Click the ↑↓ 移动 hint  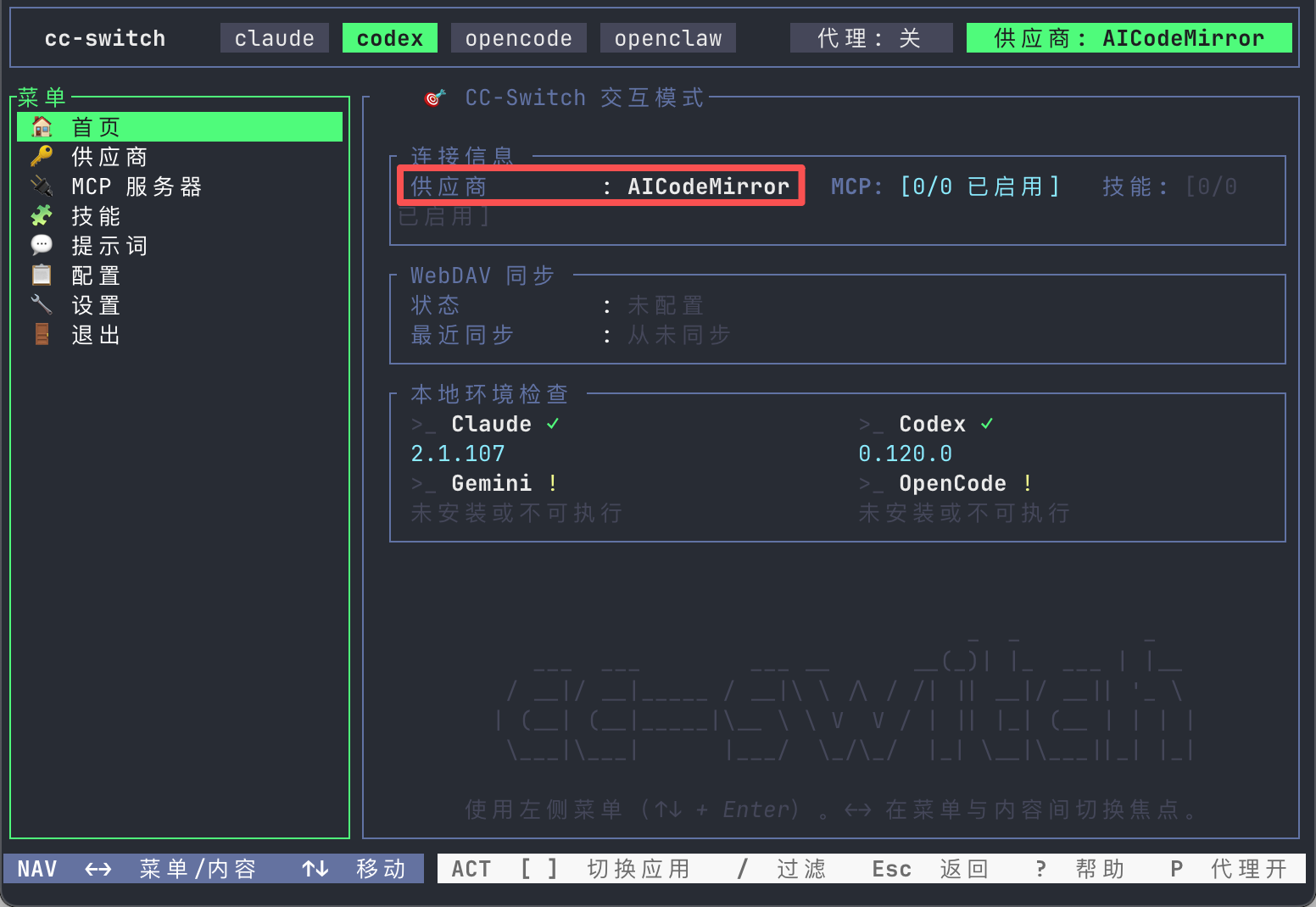coord(354,869)
